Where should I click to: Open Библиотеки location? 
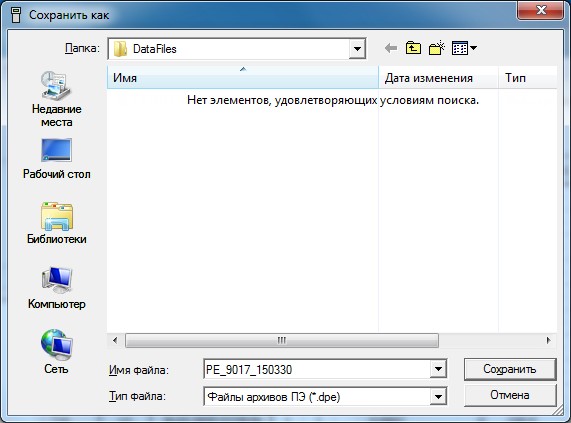[x=56, y=223]
